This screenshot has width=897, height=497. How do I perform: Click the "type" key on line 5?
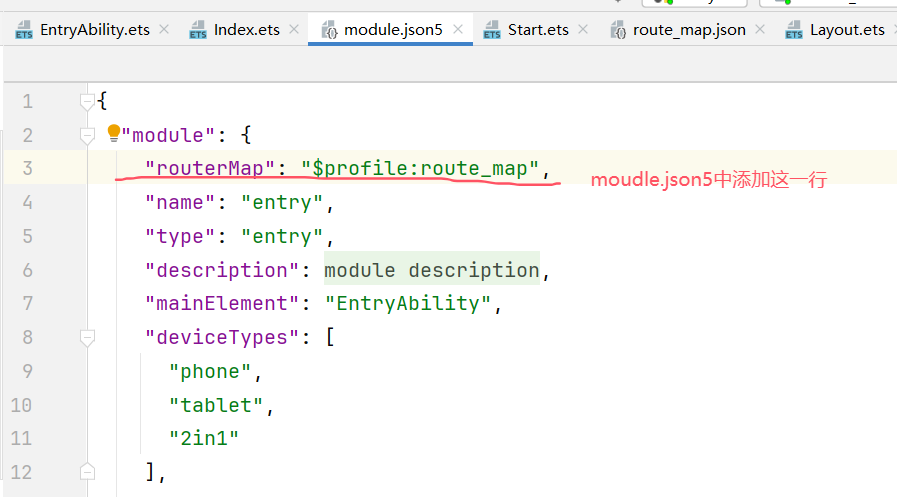[x=180, y=236]
